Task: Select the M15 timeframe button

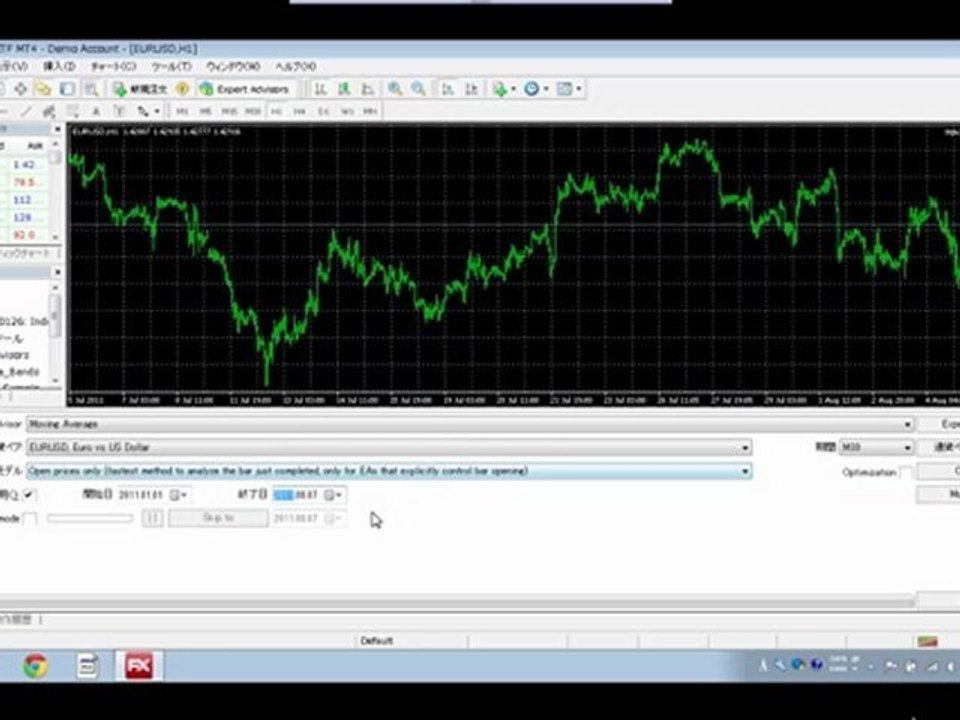Action: tap(229, 111)
